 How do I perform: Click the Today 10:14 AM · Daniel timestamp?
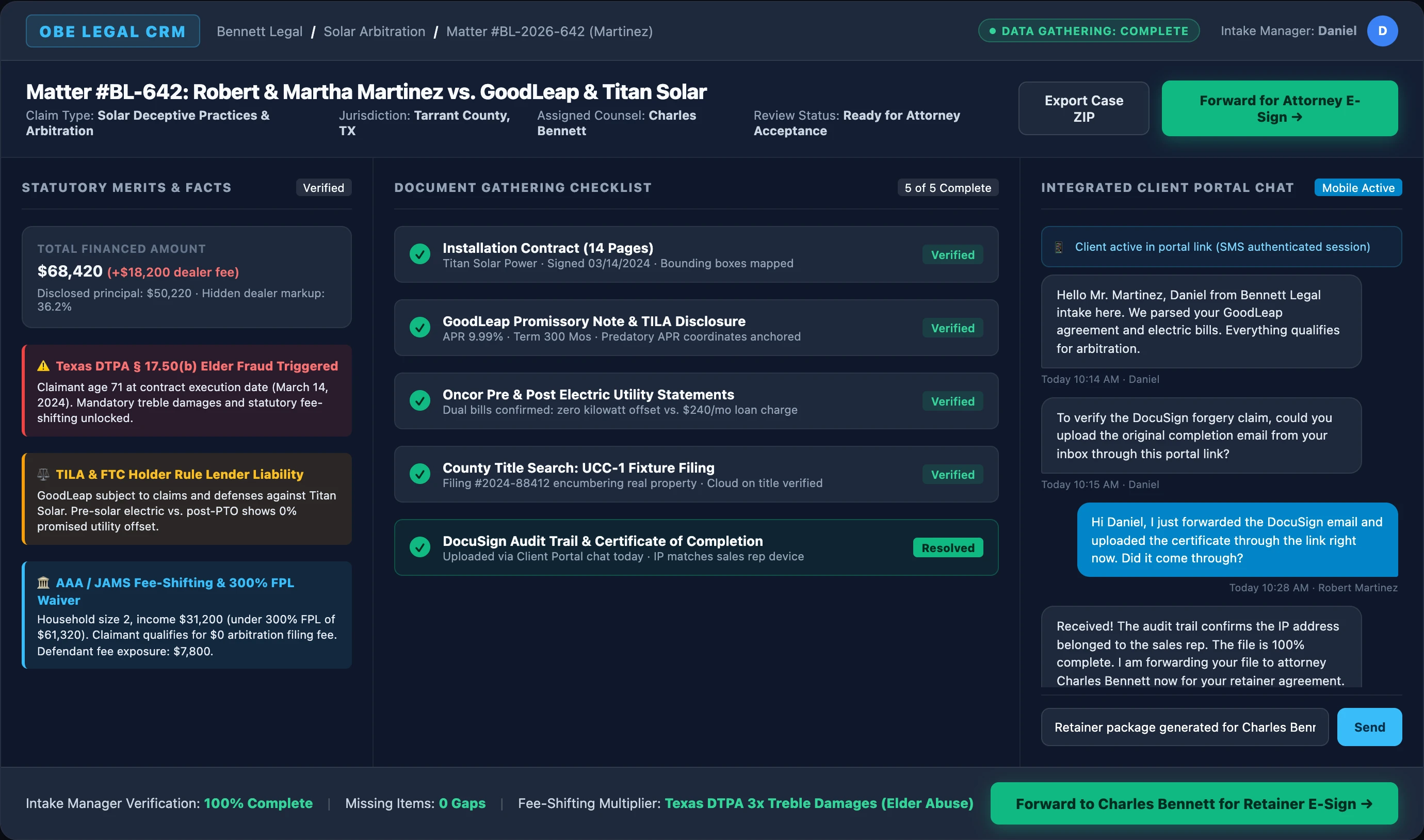click(x=1099, y=379)
